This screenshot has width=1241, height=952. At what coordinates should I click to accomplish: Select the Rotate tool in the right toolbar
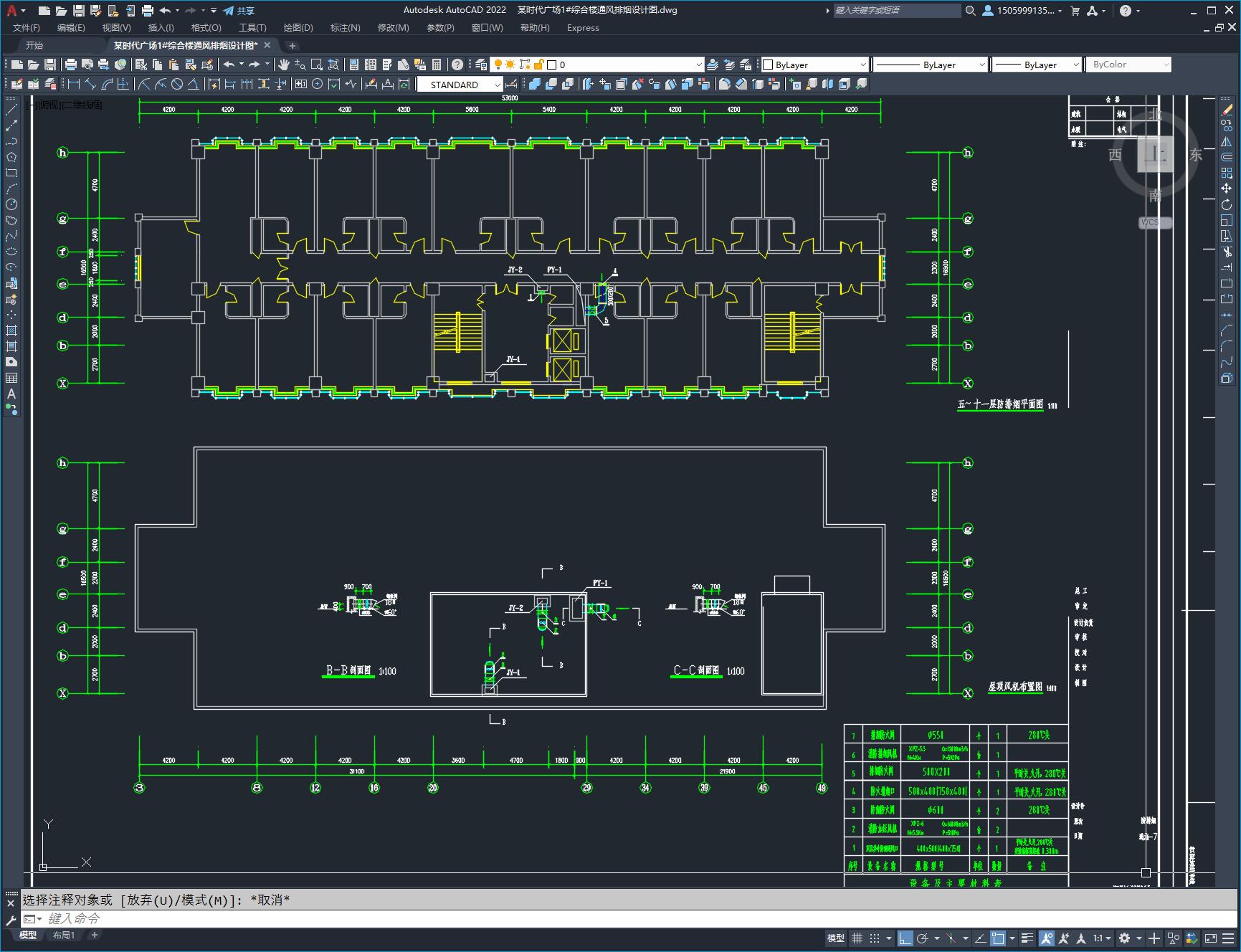1227,204
